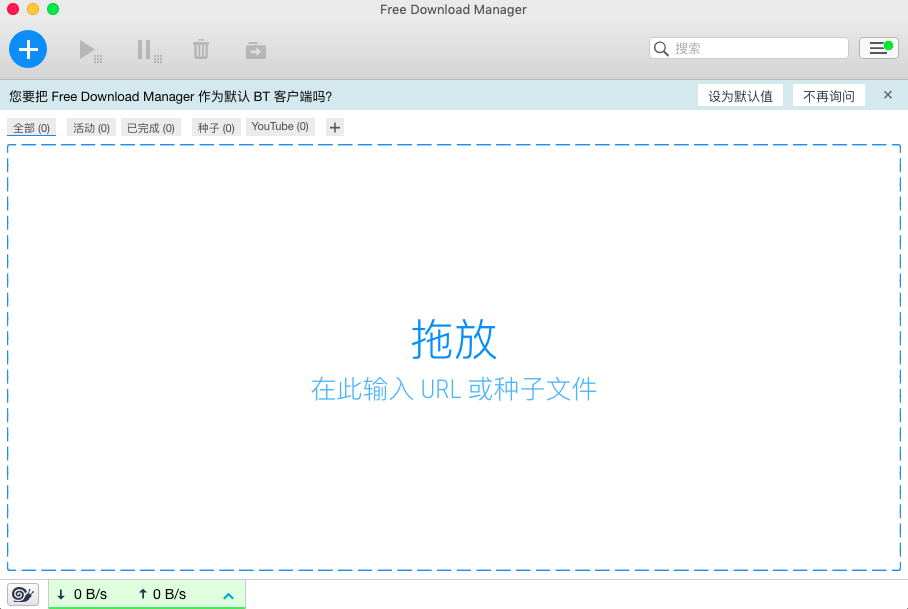Image resolution: width=908 pixels, height=609 pixels.
Task: Choose 不再询问 to stop asking
Action: pos(829,96)
